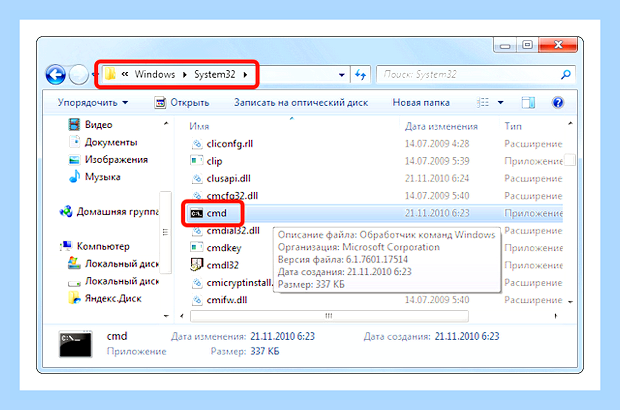Open help with the question mark icon
This screenshot has height=410, width=620.
(558, 103)
